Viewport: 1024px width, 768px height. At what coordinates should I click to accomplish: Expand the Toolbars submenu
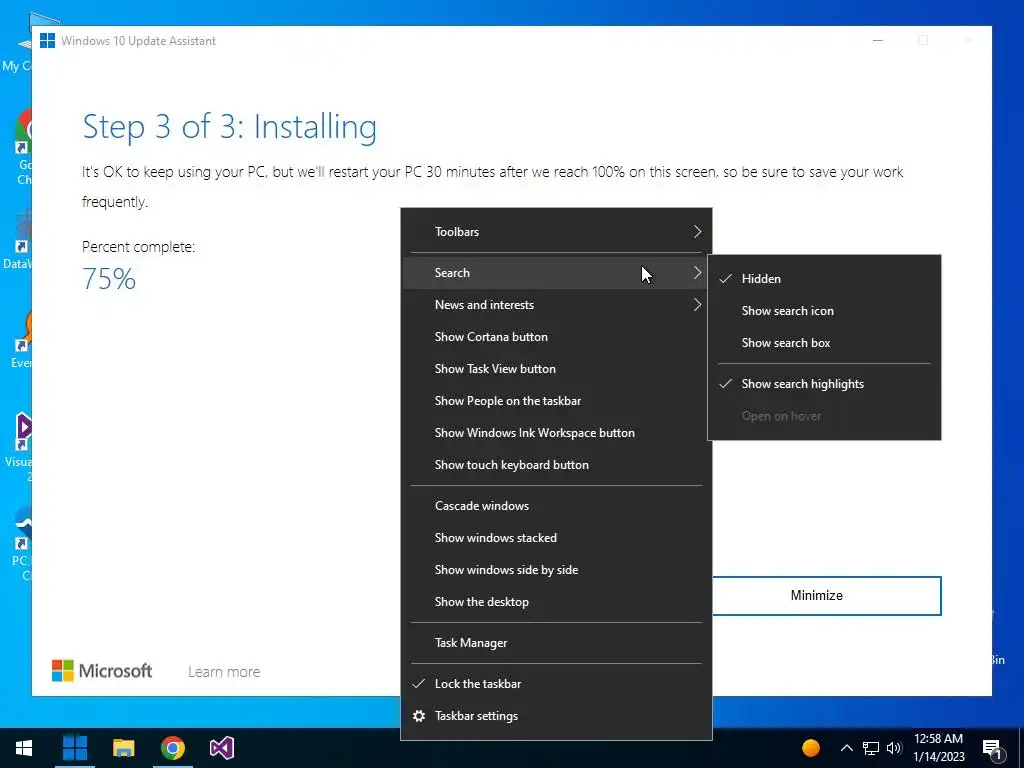click(x=556, y=232)
